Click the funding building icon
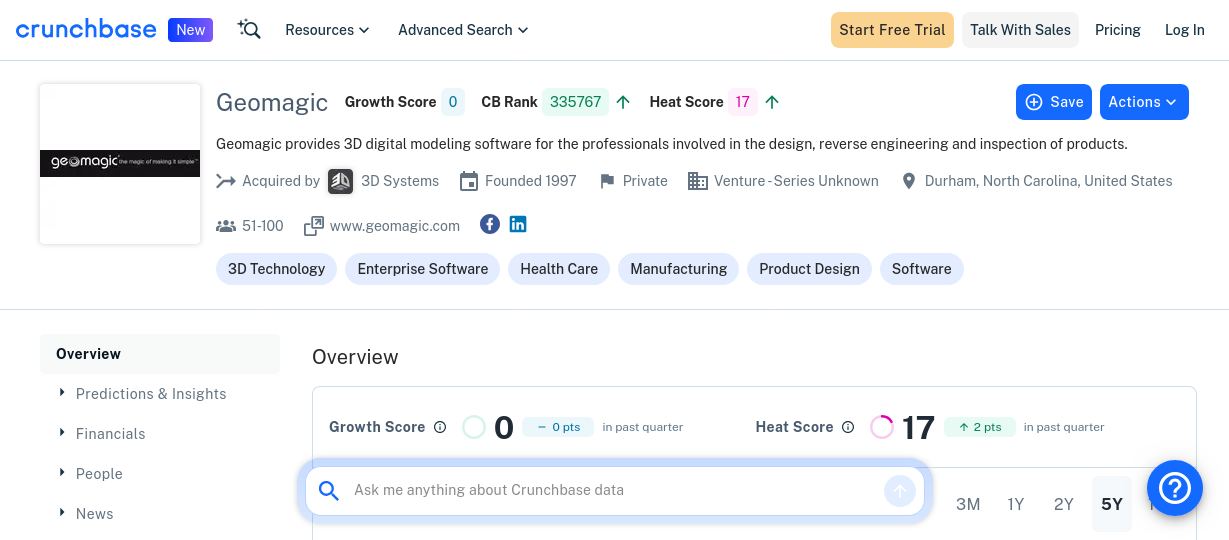The width and height of the screenshot is (1229, 540). pos(698,181)
